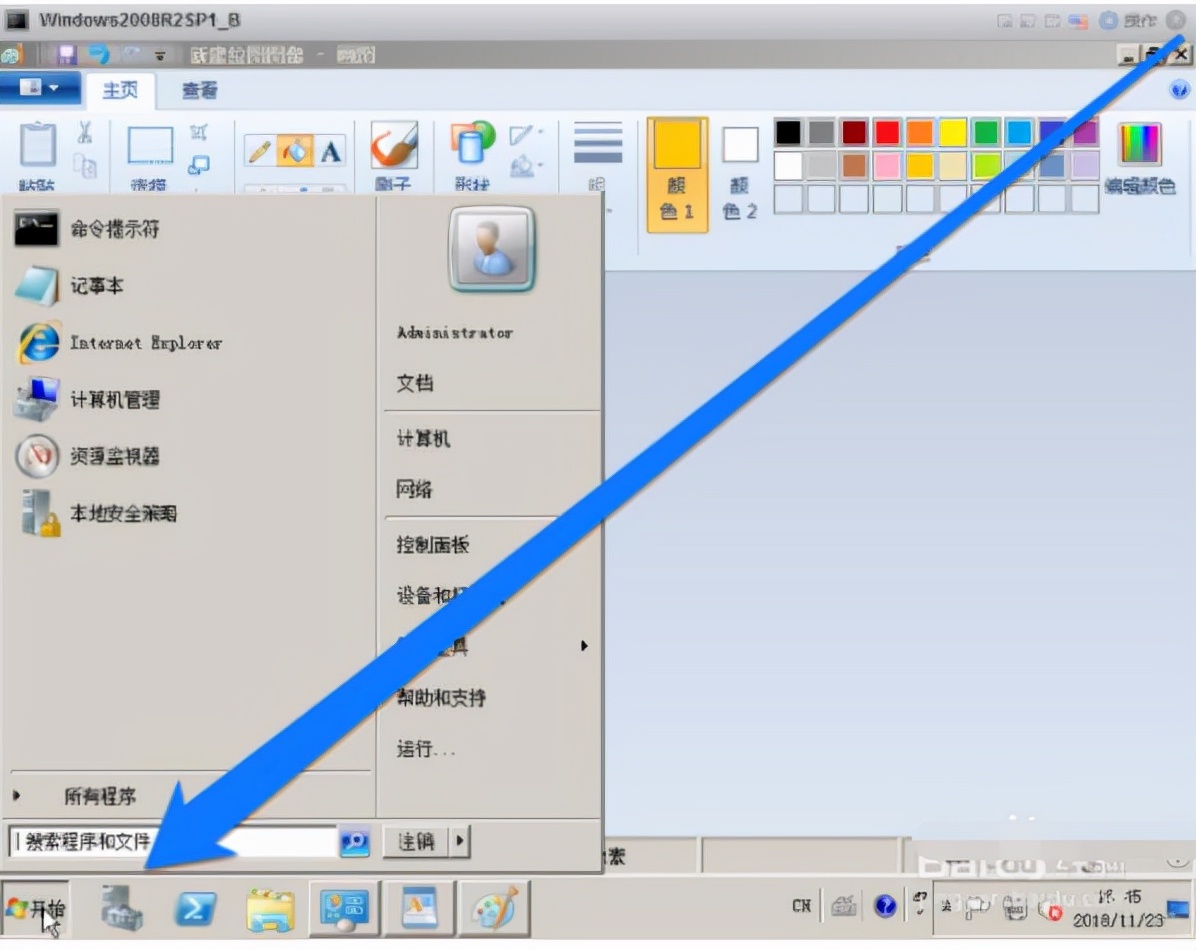Pick the red color swatch in the palette
This screenshot has width=1196, height=950.
[x=887, y=132]
